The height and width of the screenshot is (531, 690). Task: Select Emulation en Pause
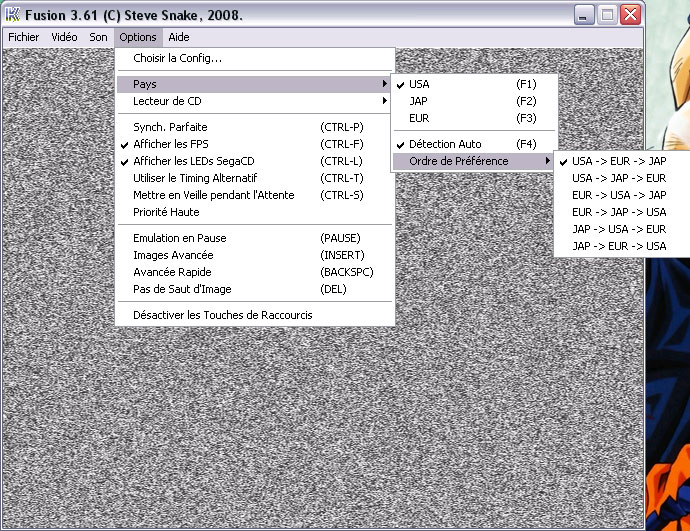click(x=255, y=238)
